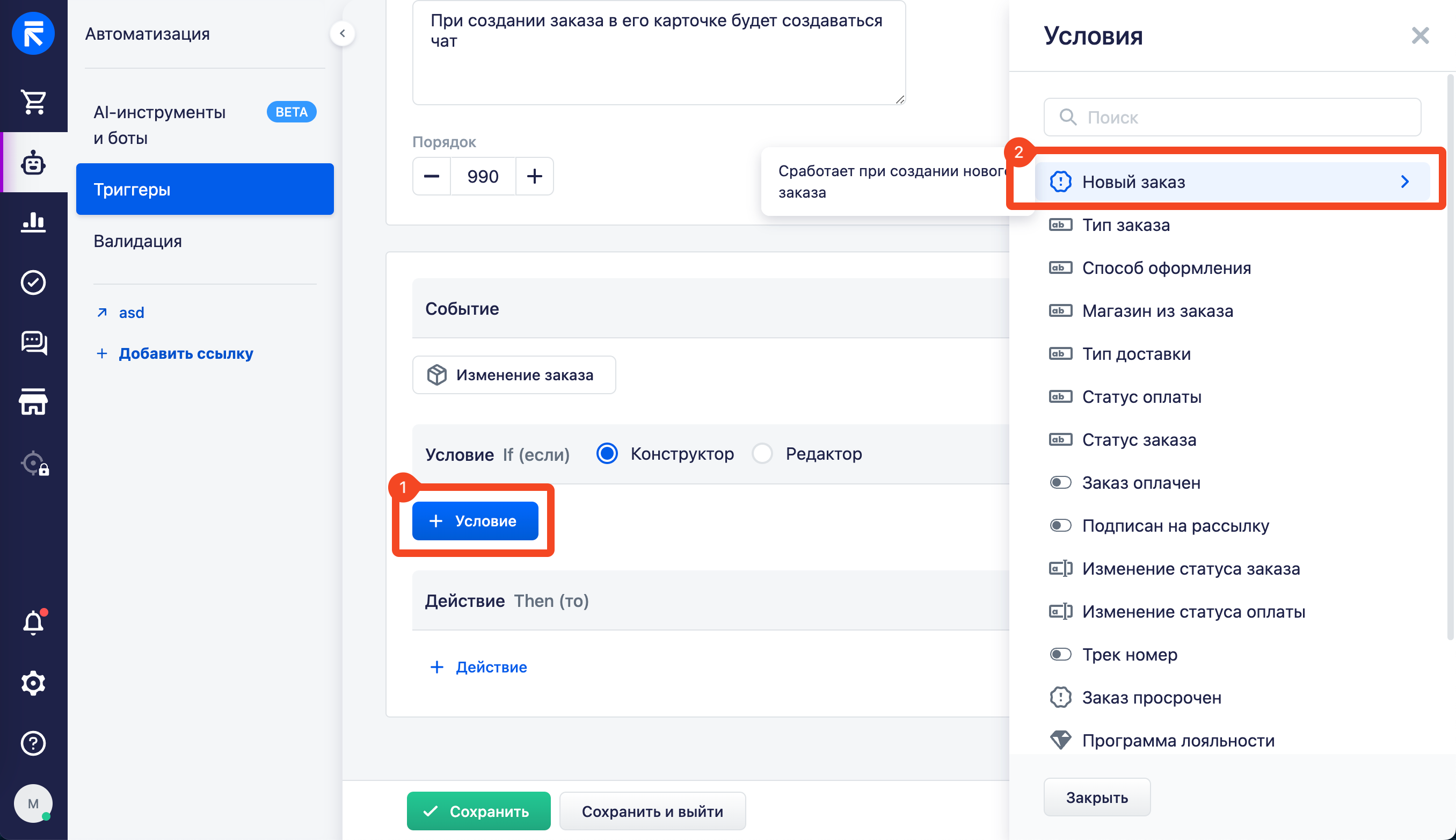Collapse the Автоматизация sidebar panel
1456x840 pixels.
tap(343, 33)
